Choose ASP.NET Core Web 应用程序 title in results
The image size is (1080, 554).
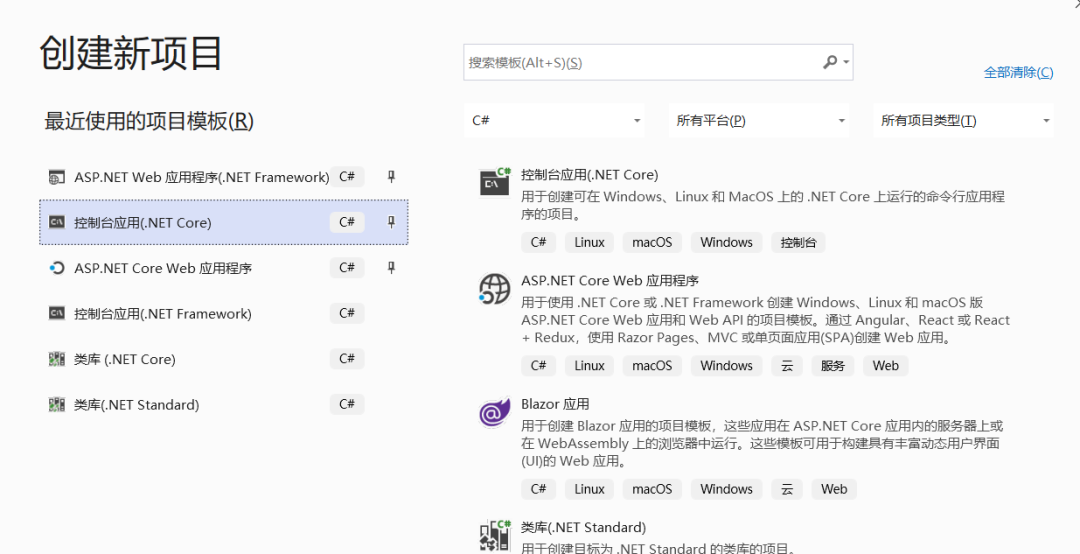[x=610, y=281]
